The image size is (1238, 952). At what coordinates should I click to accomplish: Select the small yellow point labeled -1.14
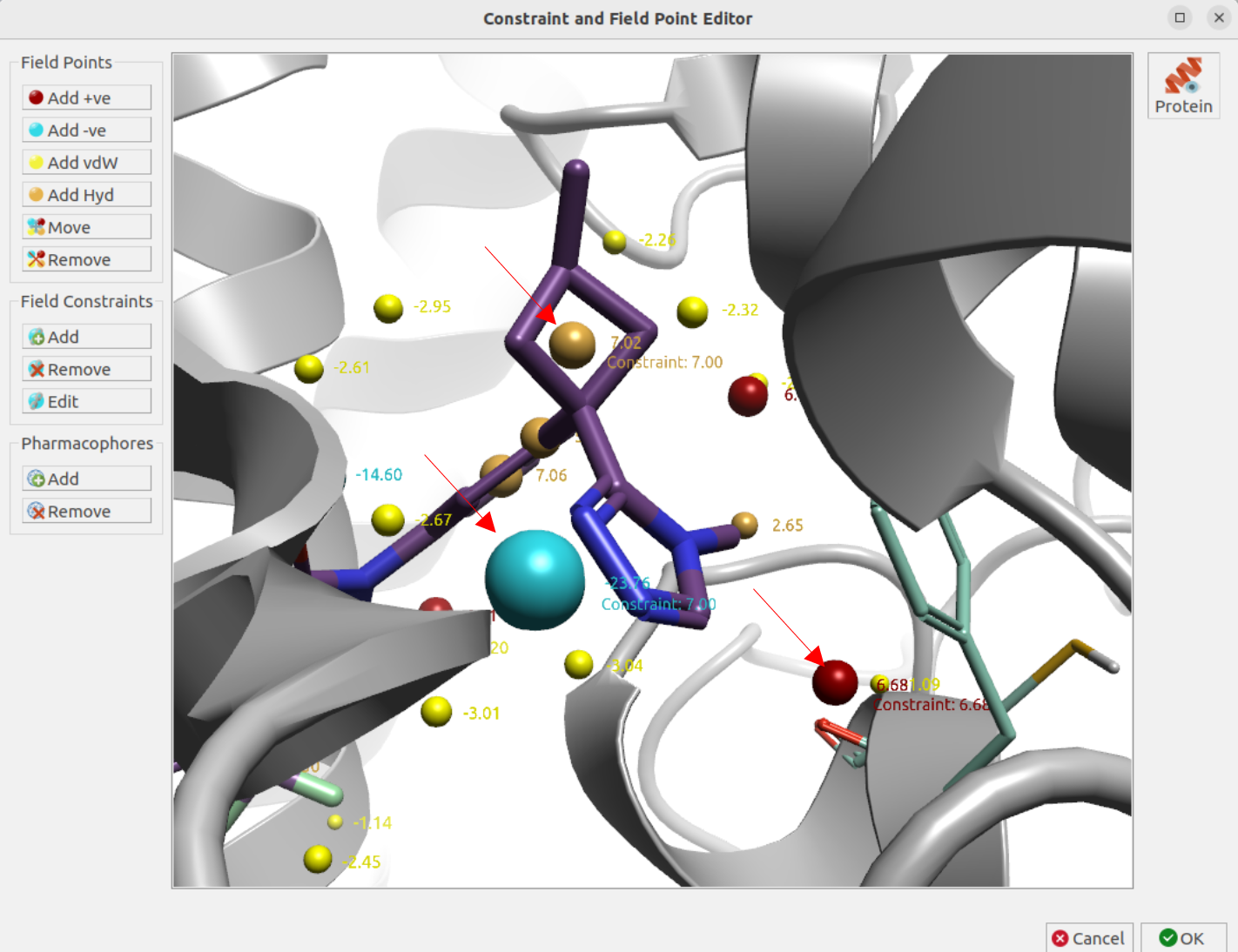point(335,821)
